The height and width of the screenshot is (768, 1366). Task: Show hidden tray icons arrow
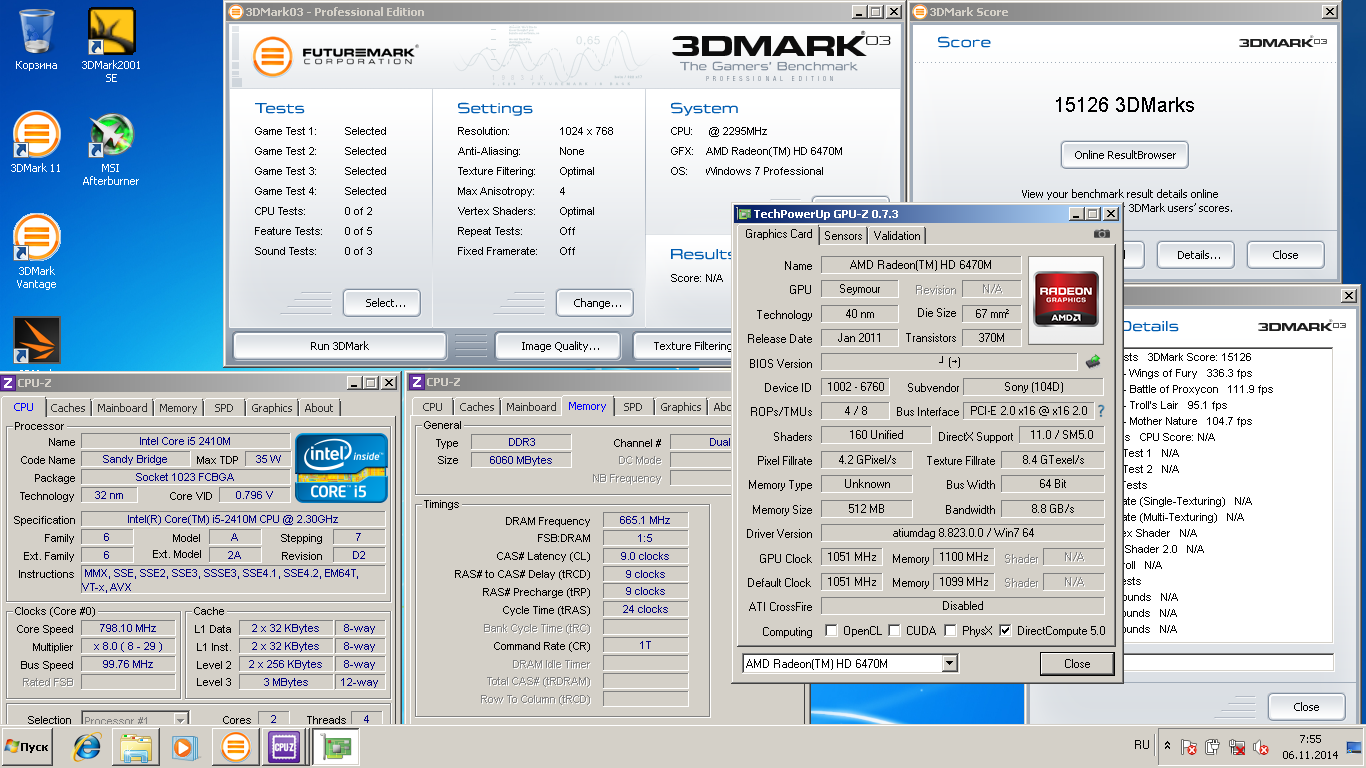point(1167,746)
